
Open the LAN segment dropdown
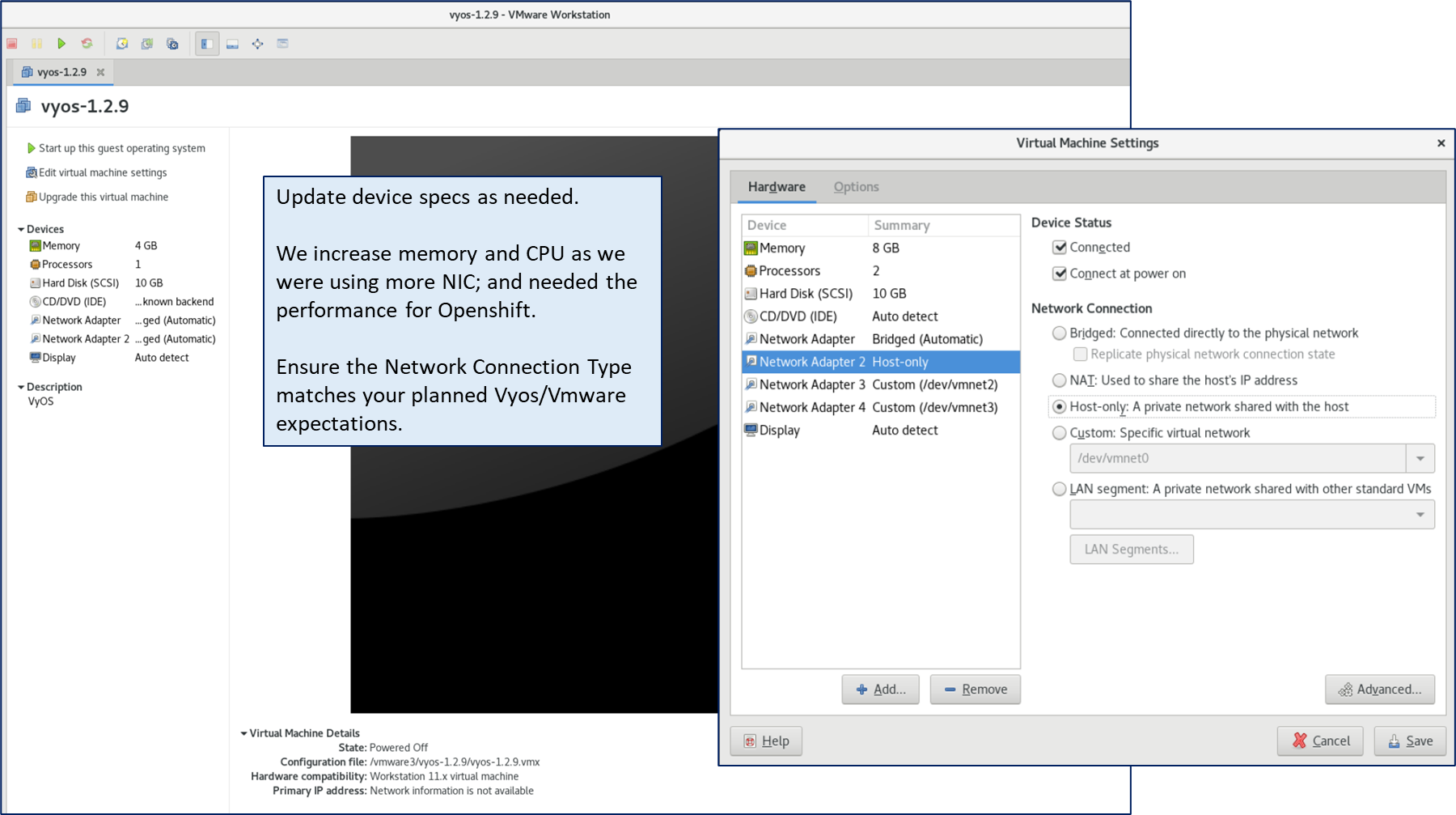[1420, 515]
